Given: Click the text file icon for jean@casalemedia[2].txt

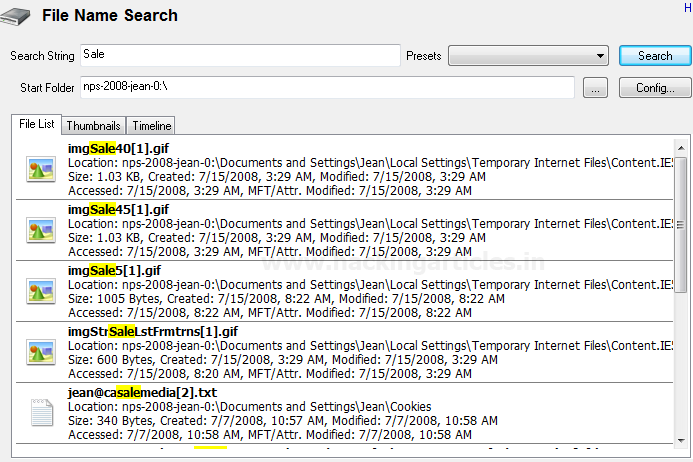Looking at the screenshot, I should [x=41, y=411].
